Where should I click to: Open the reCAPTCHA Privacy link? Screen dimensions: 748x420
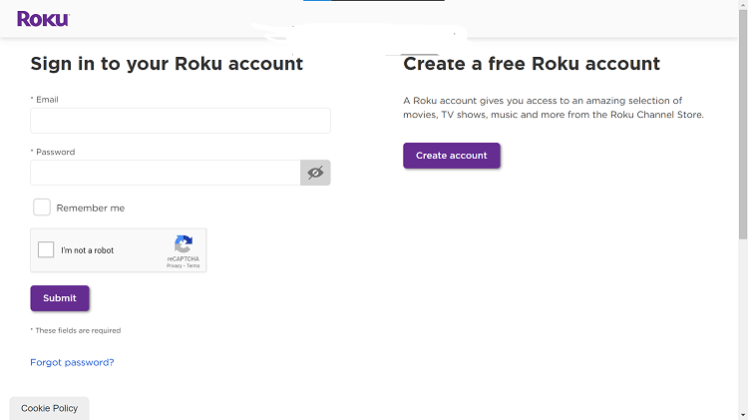click(x=174, y=266)
